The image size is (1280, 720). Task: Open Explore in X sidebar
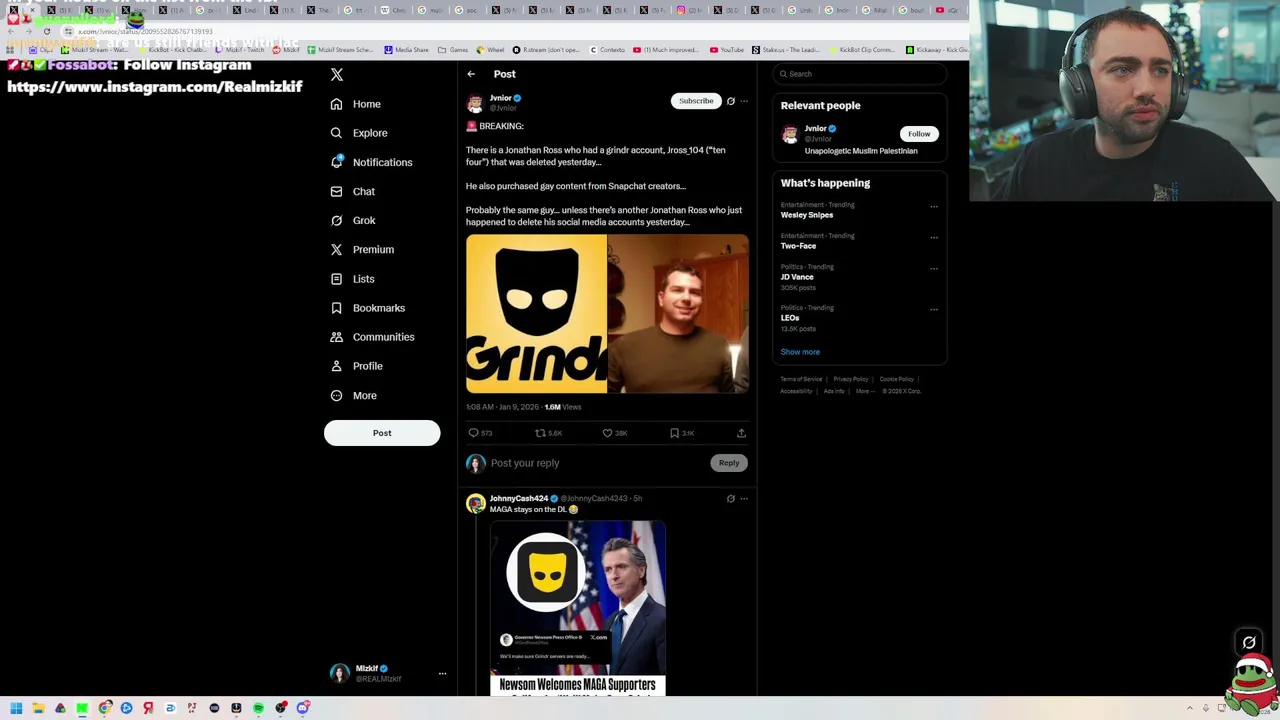tap(359, 133)
